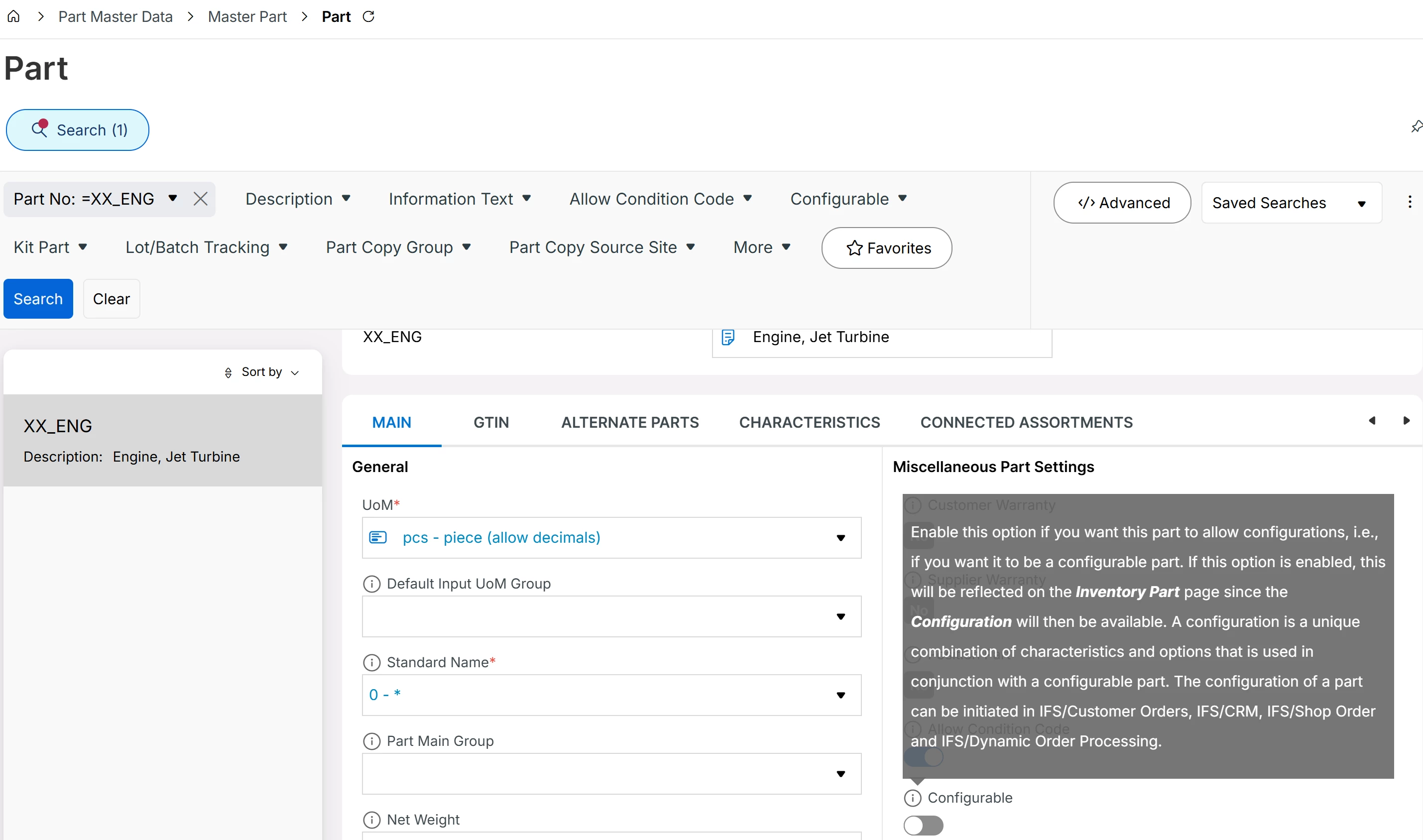The width and height of the screenshot is (1423, 840).
Task: Click the refresh icon beside Part
Action: pyautogui.click(x=368, y=16)
